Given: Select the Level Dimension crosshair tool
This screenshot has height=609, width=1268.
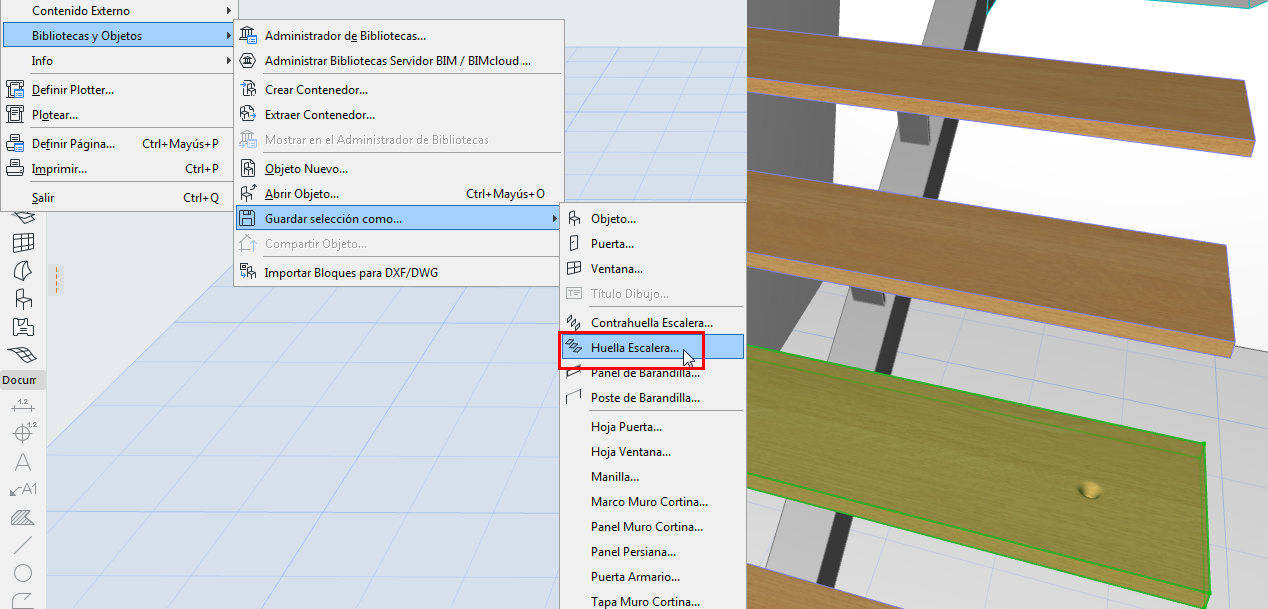Looking at the screenshot, I should coord(23,433).
